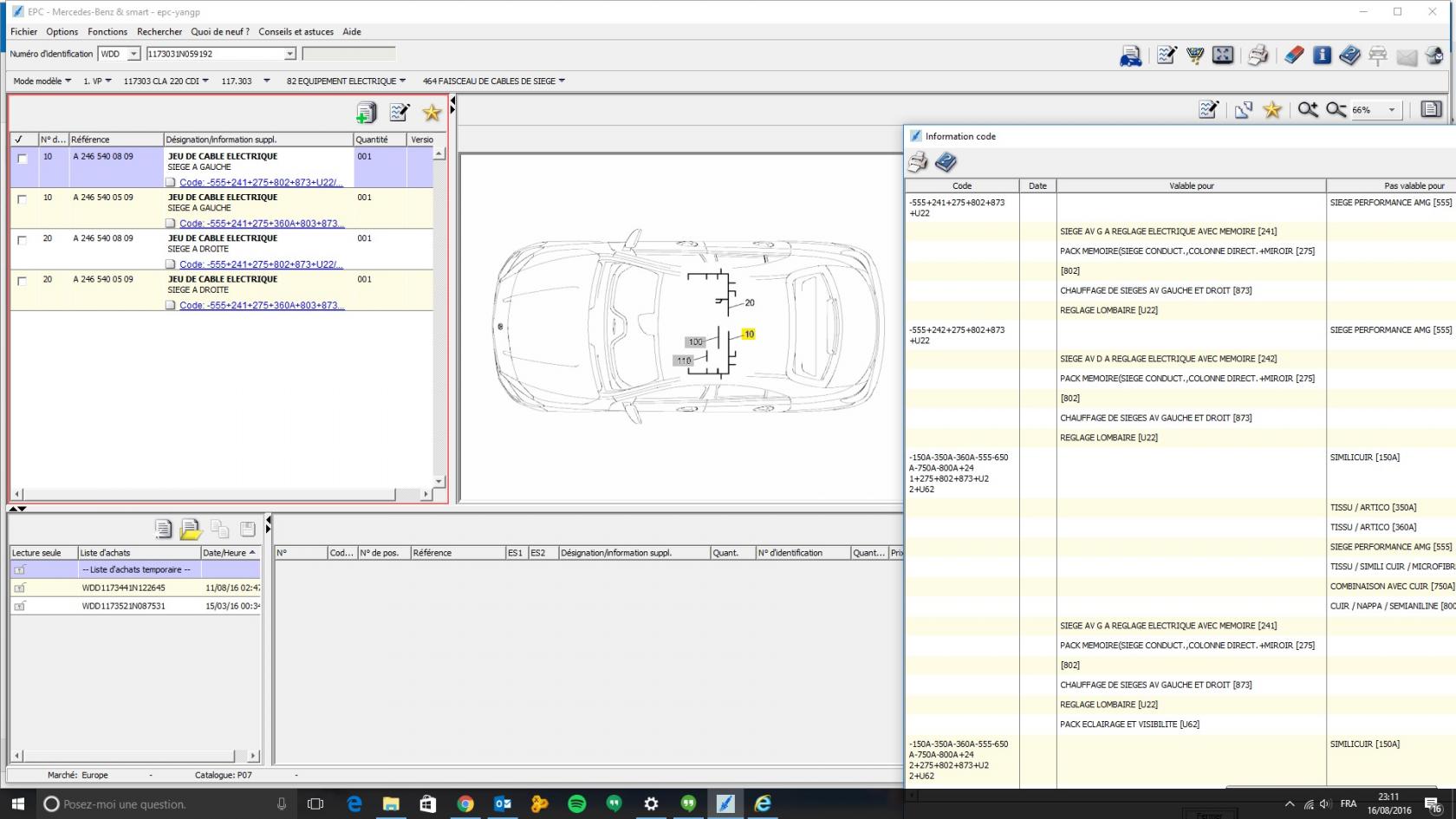The height and width of the screenshot is (819, 1456).
Task: Check box for A 246 540 08 09 SIEGE A GAUCHE
Action: pos(23,159)
